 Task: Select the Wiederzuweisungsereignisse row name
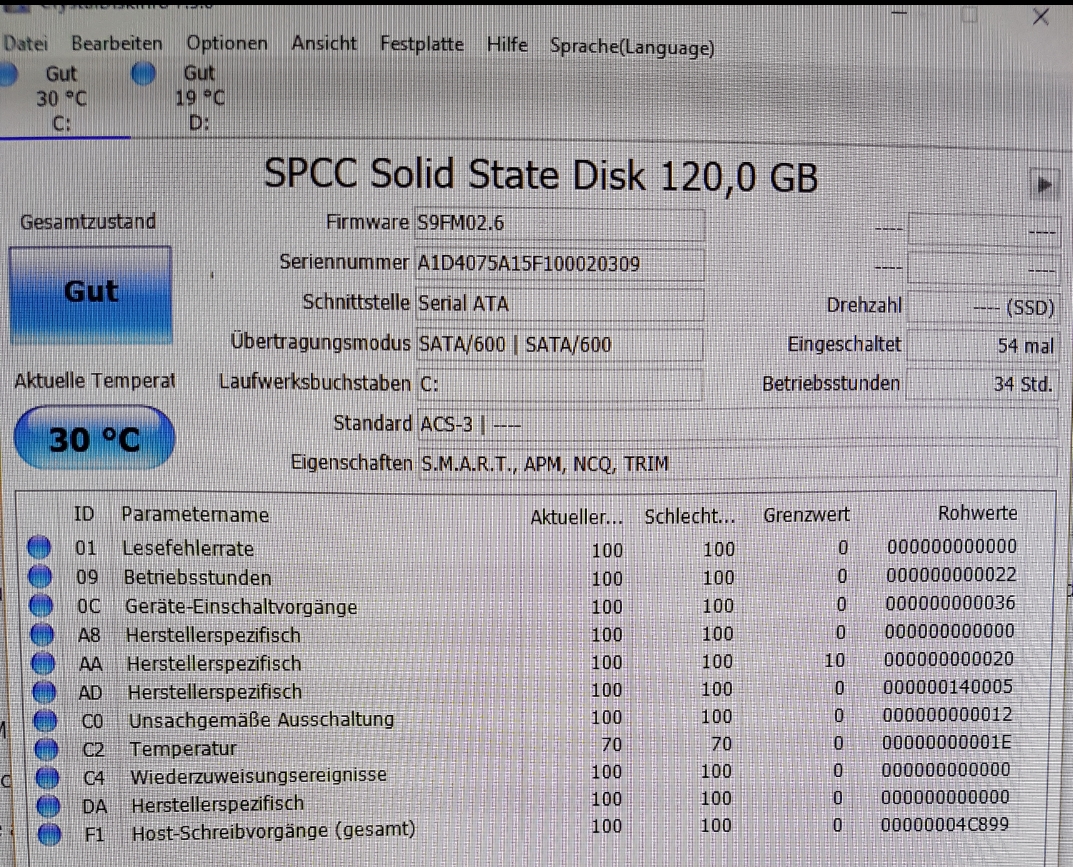(259, 776)
